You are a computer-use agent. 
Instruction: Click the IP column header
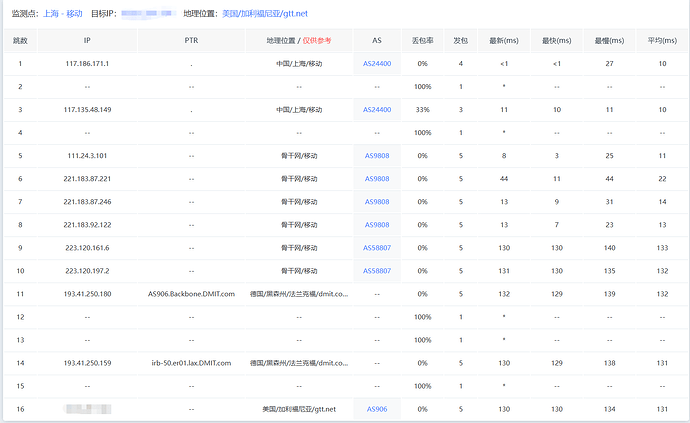87,41
